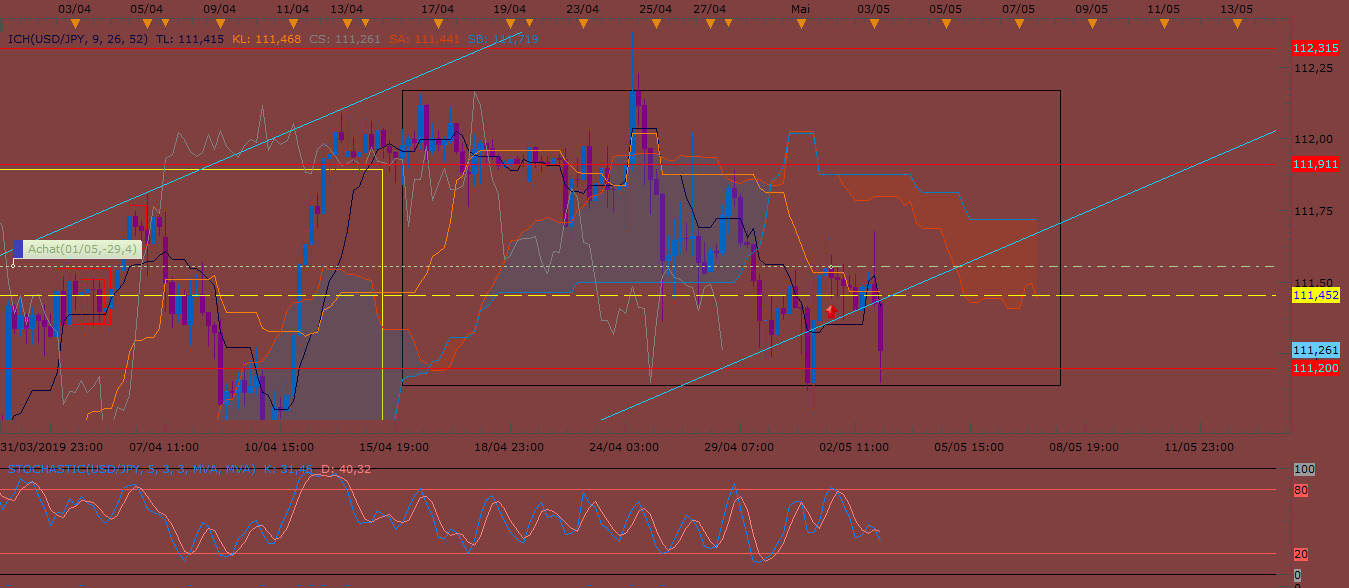Select the 111,200 red price level tag
The width and height of the screenshot is (1349, 588).
(x=1315, y=368)
